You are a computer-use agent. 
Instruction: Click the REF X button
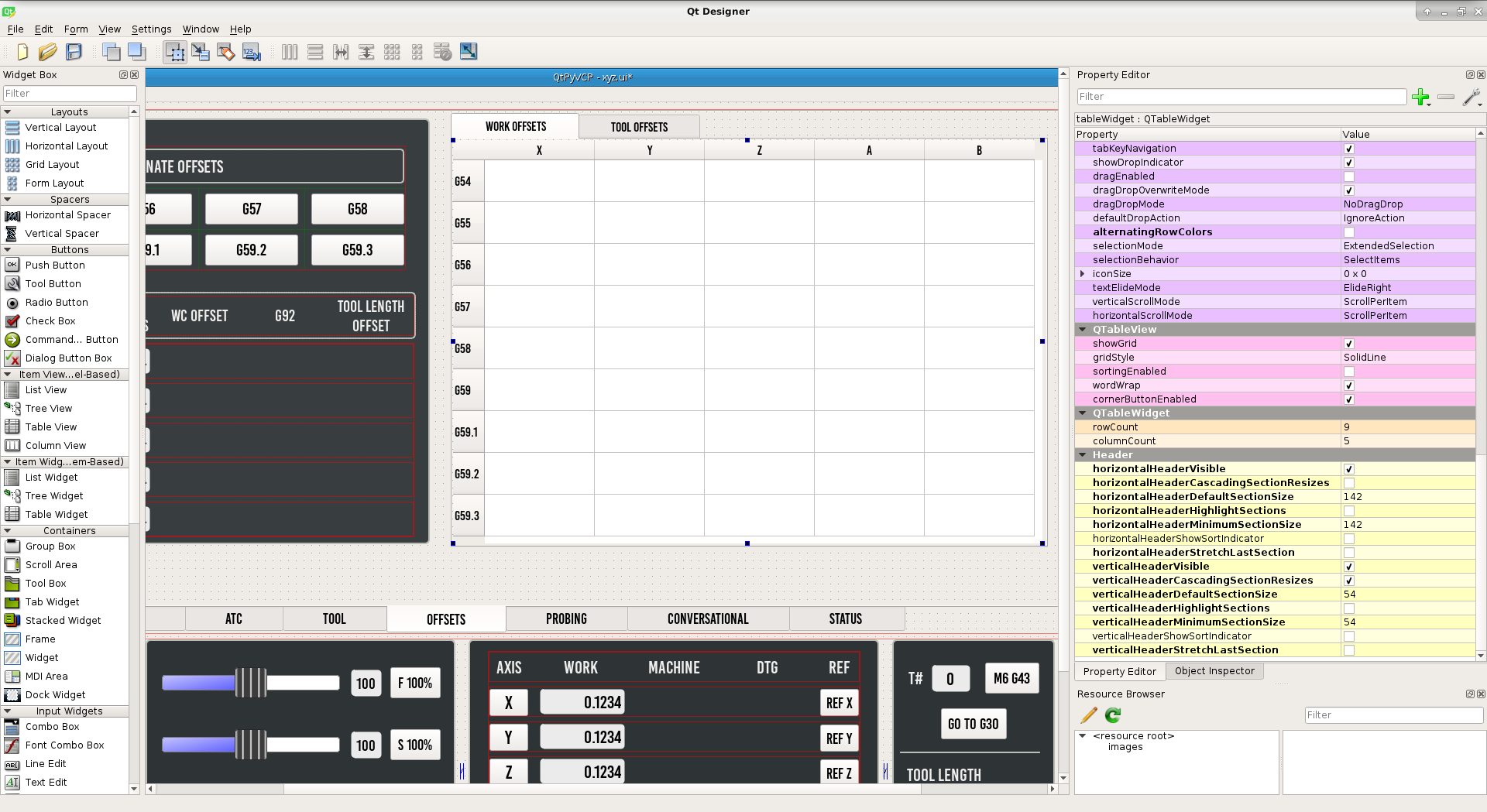pyautogui.click(x=839, y=703)
